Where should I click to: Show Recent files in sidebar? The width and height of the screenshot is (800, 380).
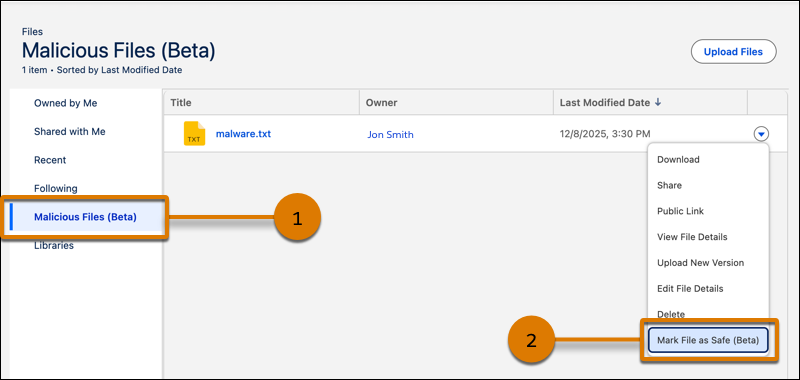[x=50, y=160]
